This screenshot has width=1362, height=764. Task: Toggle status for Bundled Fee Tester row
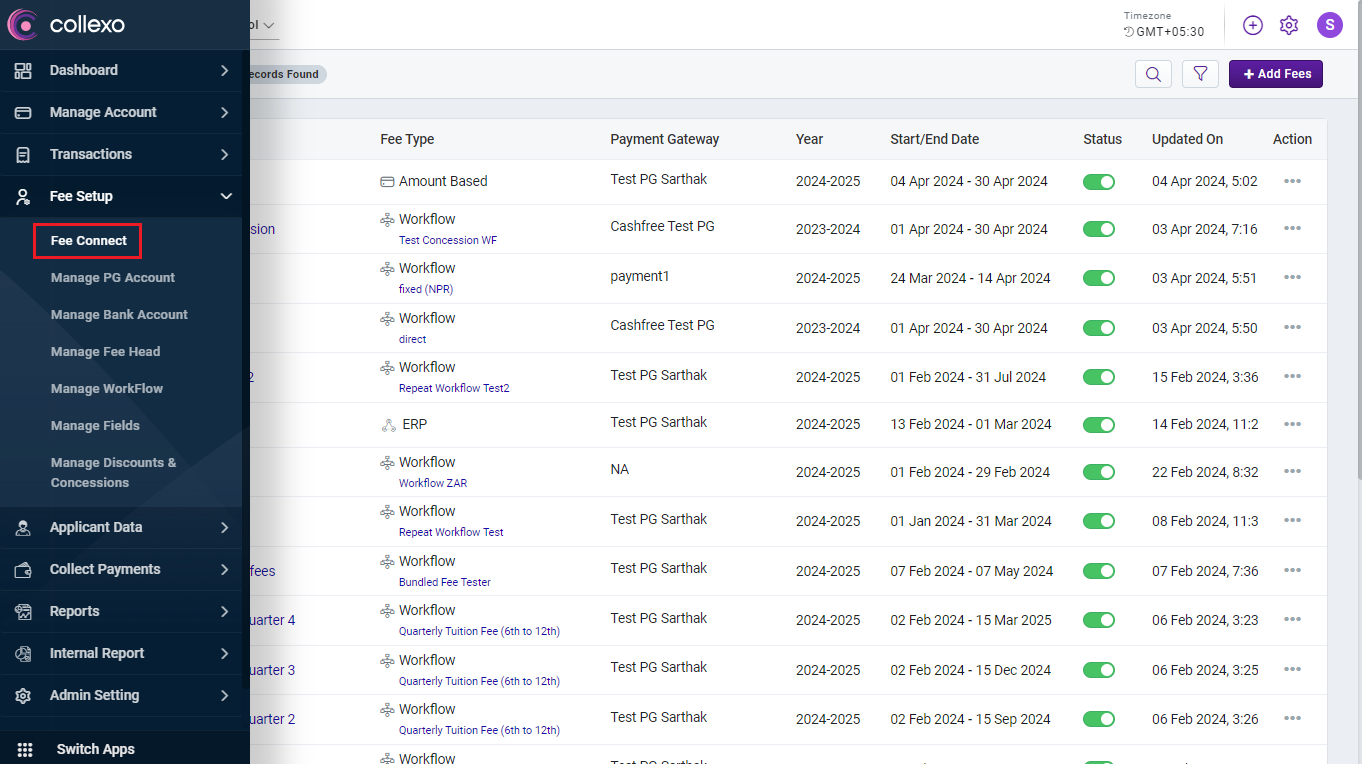(x=1098, y=571)
